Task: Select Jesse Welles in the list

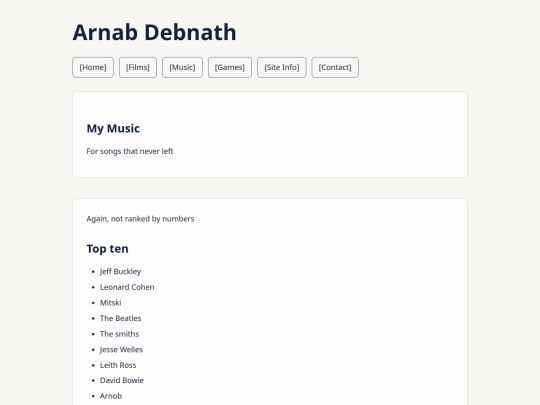Action: [x=121, y=350]
